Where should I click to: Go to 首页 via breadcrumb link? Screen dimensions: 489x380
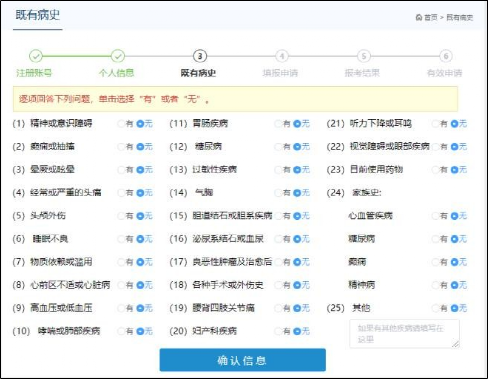pyautogui.click(x=431, y=17)
